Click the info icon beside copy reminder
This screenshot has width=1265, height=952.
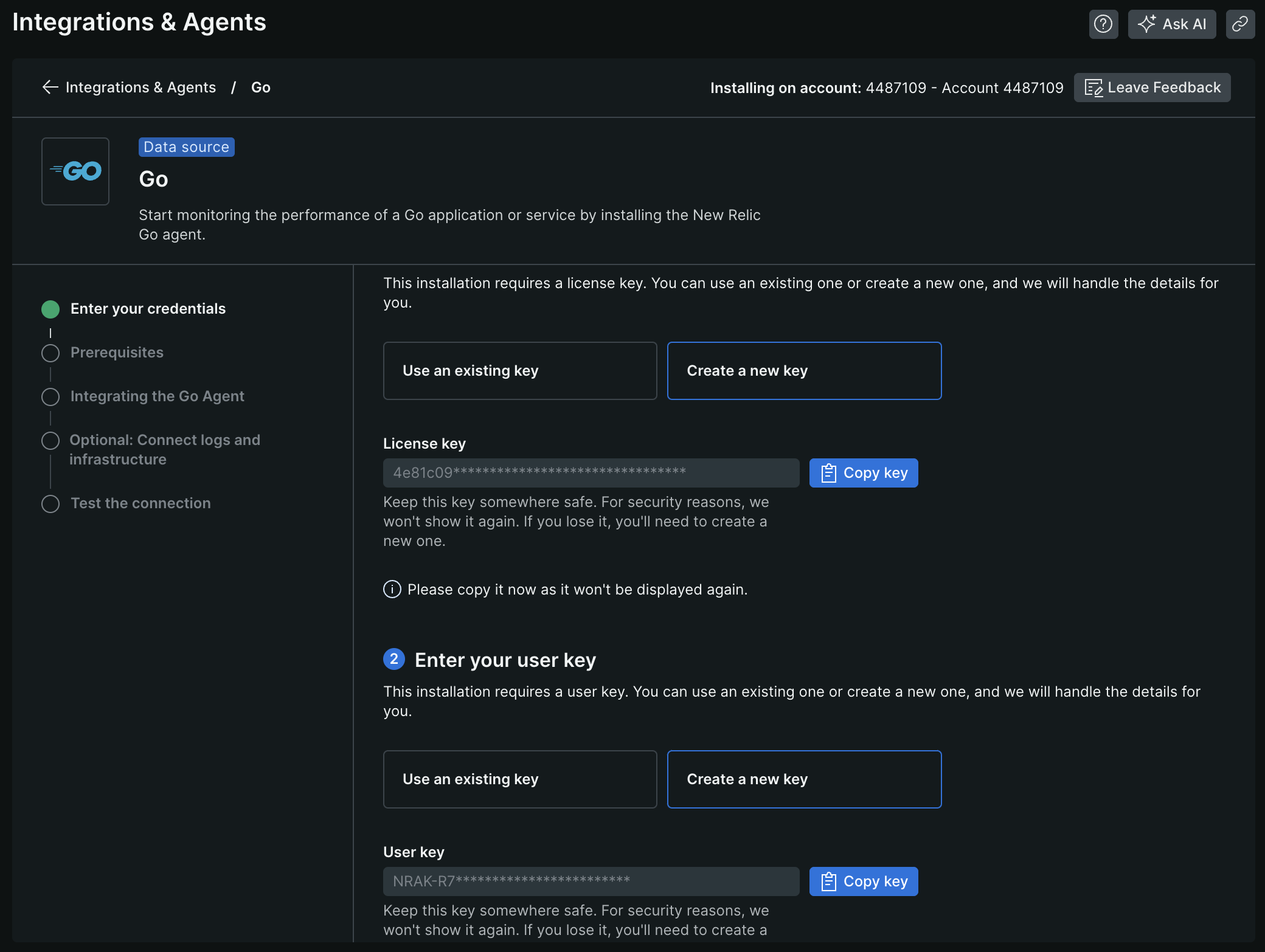pos(392,590)
